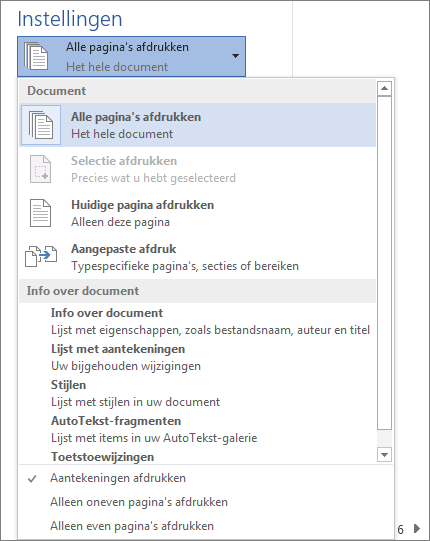
Task: Click the scrollbar down arrow in list
Action: [x=384, y=454]
